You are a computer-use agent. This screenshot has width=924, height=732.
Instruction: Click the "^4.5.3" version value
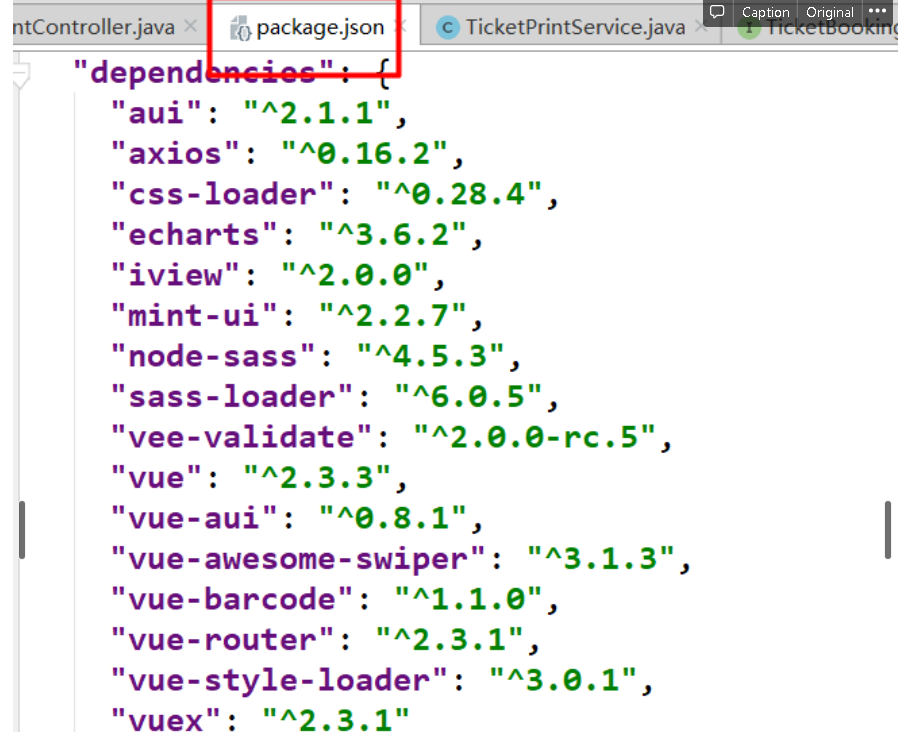pyautogui.click(x=430, y=356)
